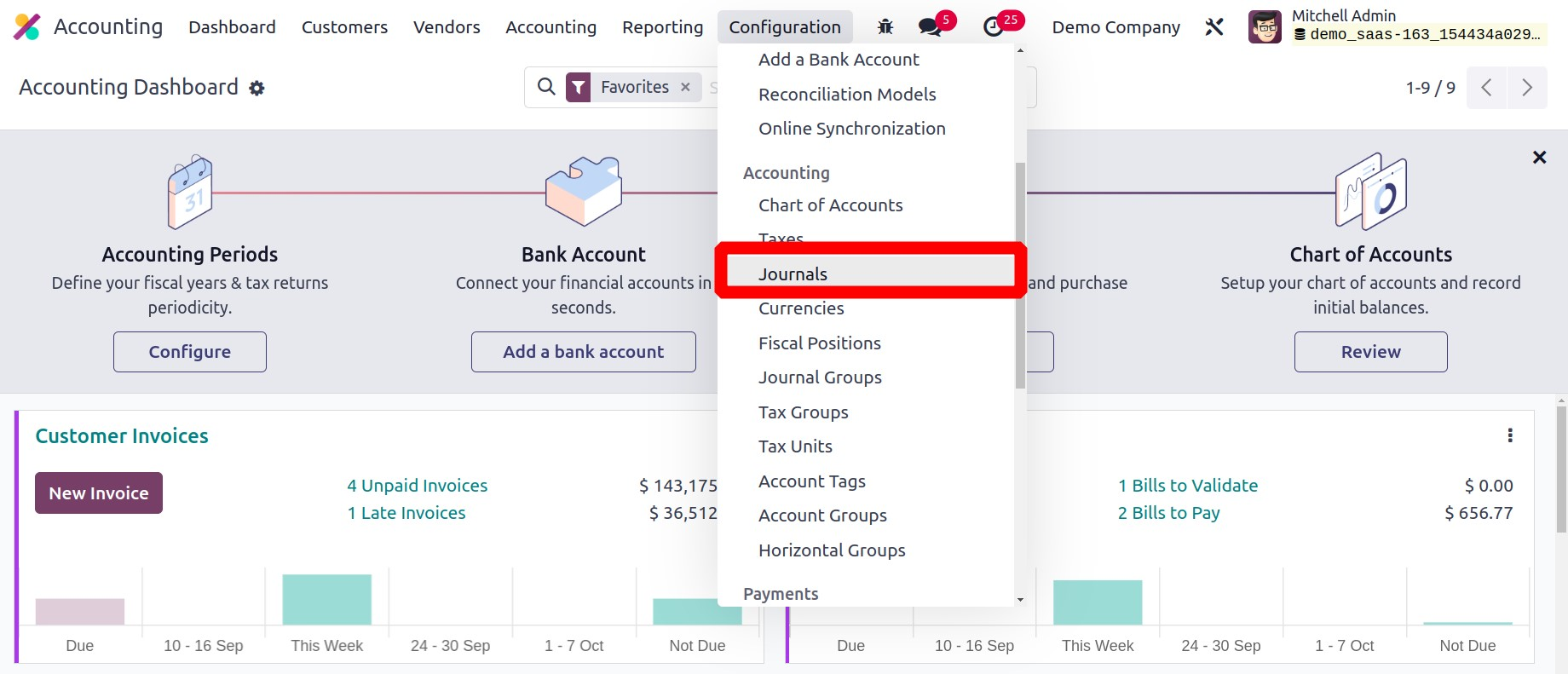Dismiss the onboarding banner with X

(1539, 158)
